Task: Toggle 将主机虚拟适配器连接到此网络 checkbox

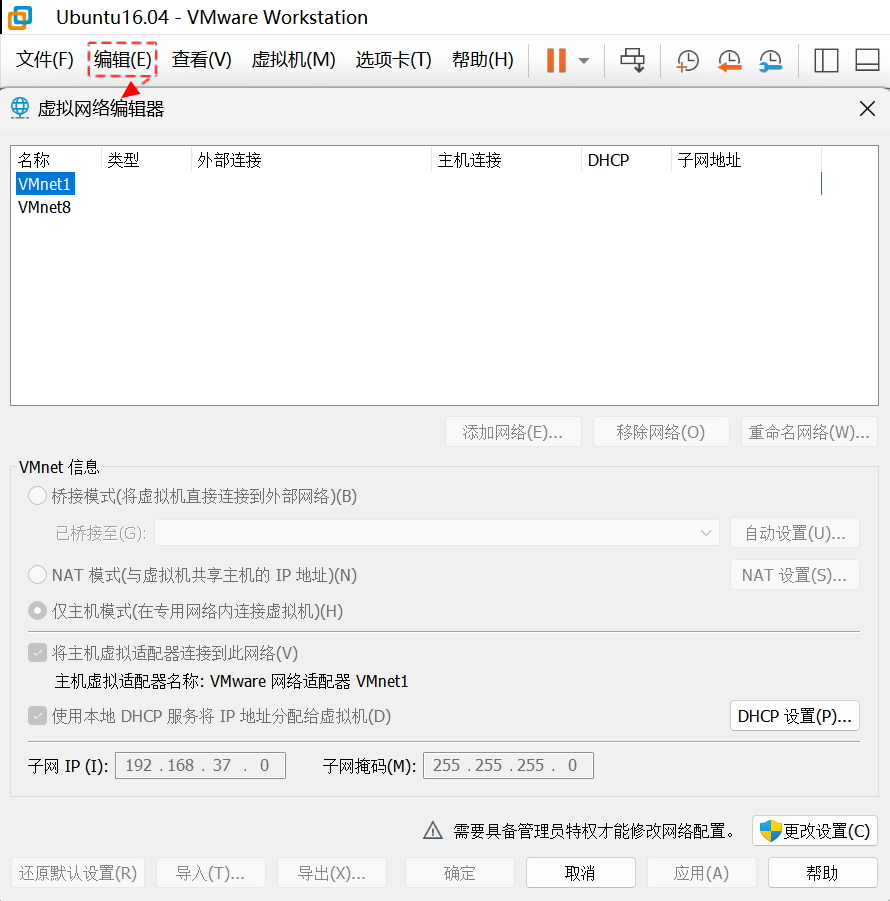Action: click(37, 653)
